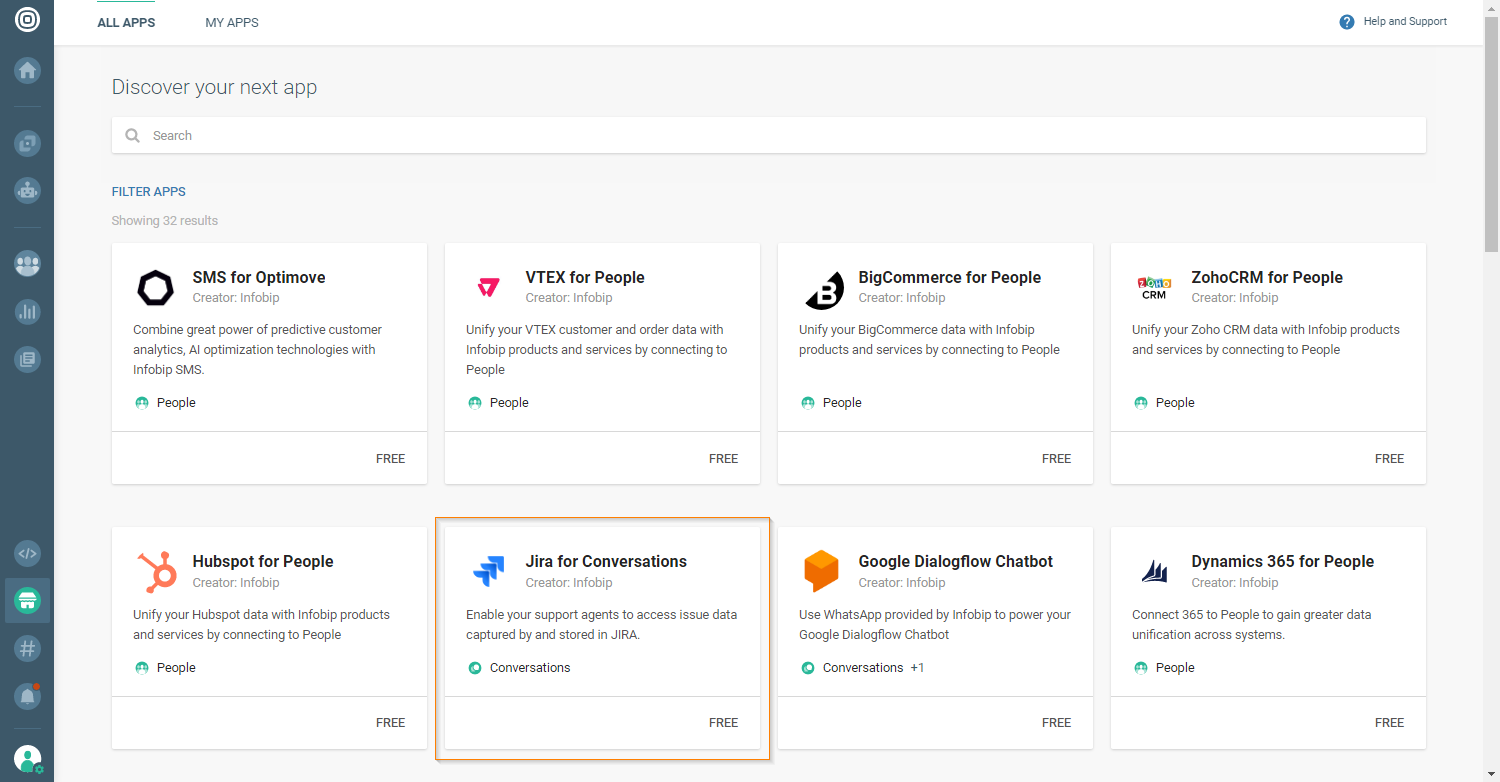Open the hashtag numbers icon in sidebar
Image resolution: width=1500 pixels, height=782 pixels.
click(x=27, y=648)
